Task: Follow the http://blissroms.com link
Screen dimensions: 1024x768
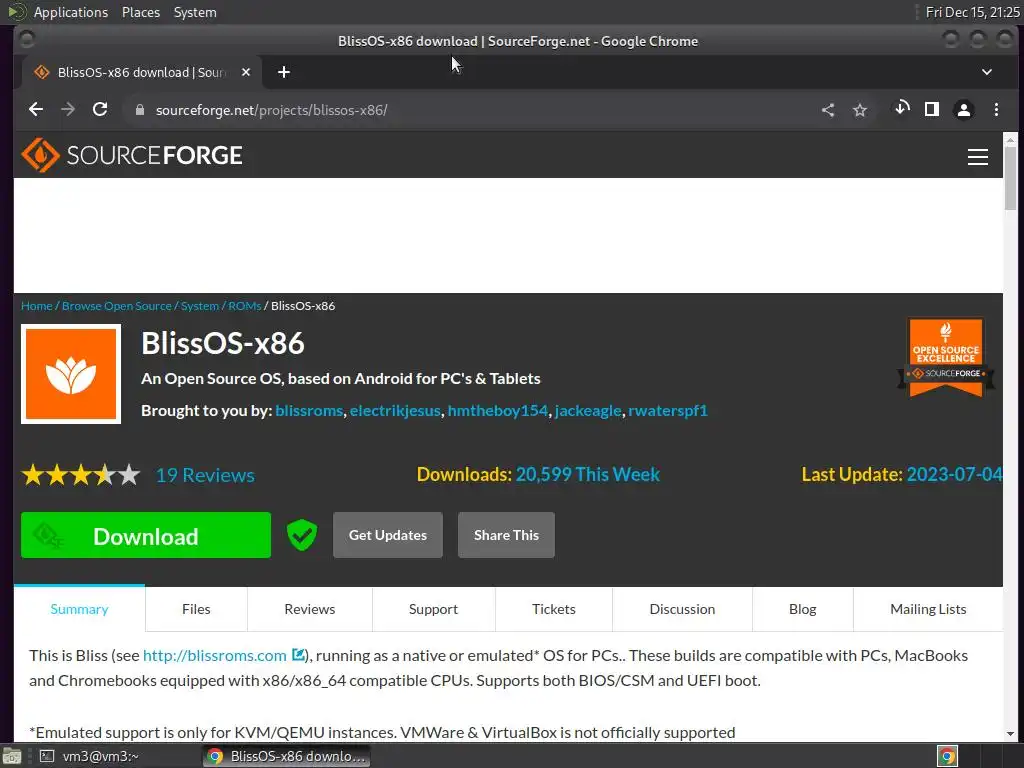Action: (x=215, y=655)
